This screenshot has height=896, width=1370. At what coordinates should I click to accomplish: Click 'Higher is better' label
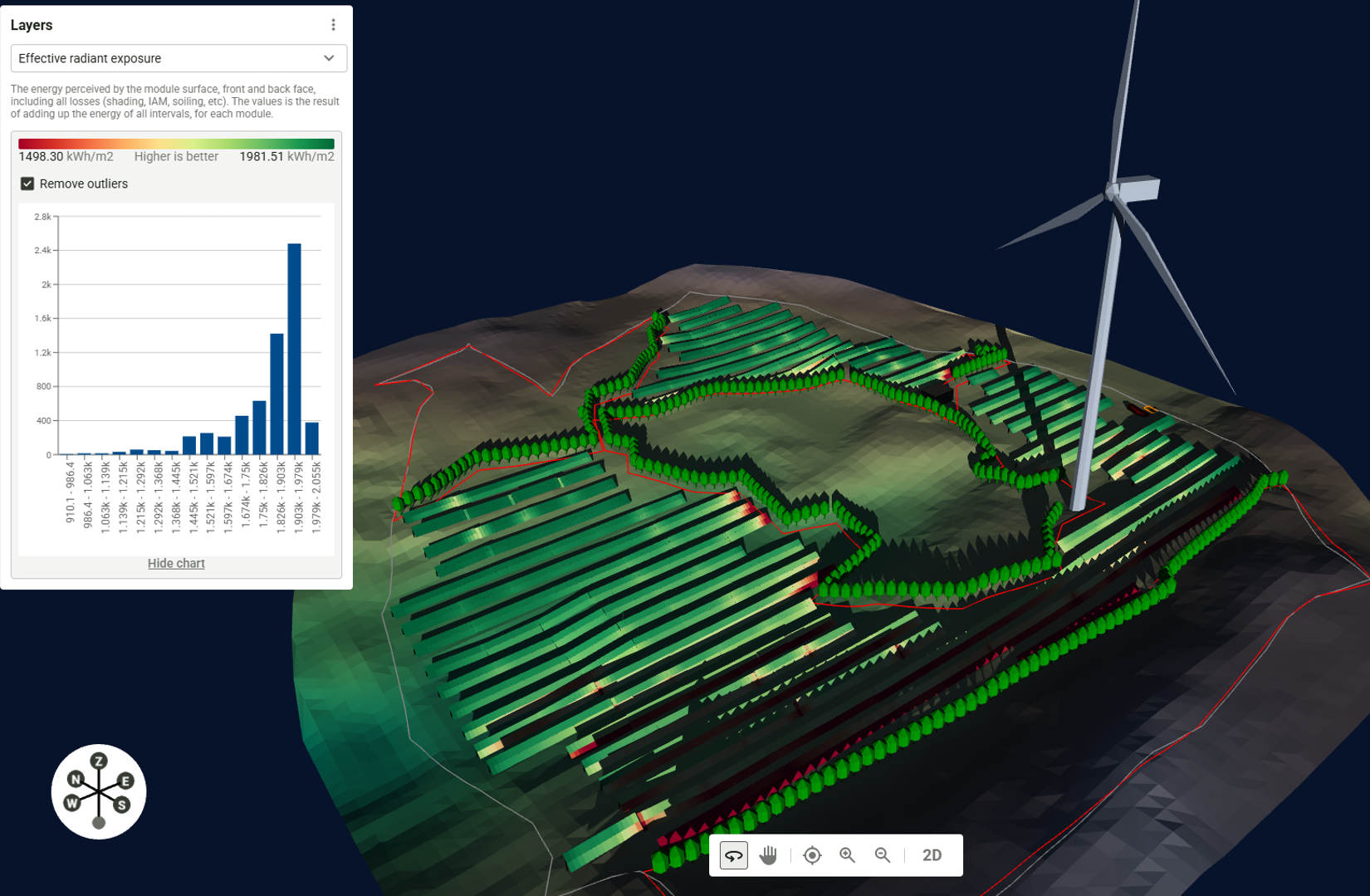176,156
